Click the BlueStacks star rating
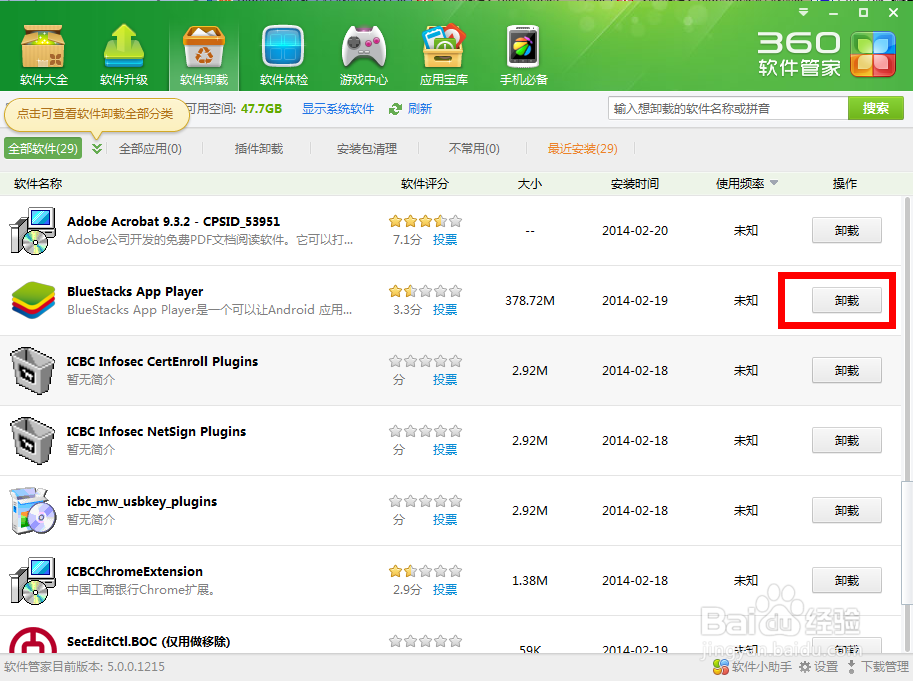This screenshot has width=913, height=681. coord(425,291)
